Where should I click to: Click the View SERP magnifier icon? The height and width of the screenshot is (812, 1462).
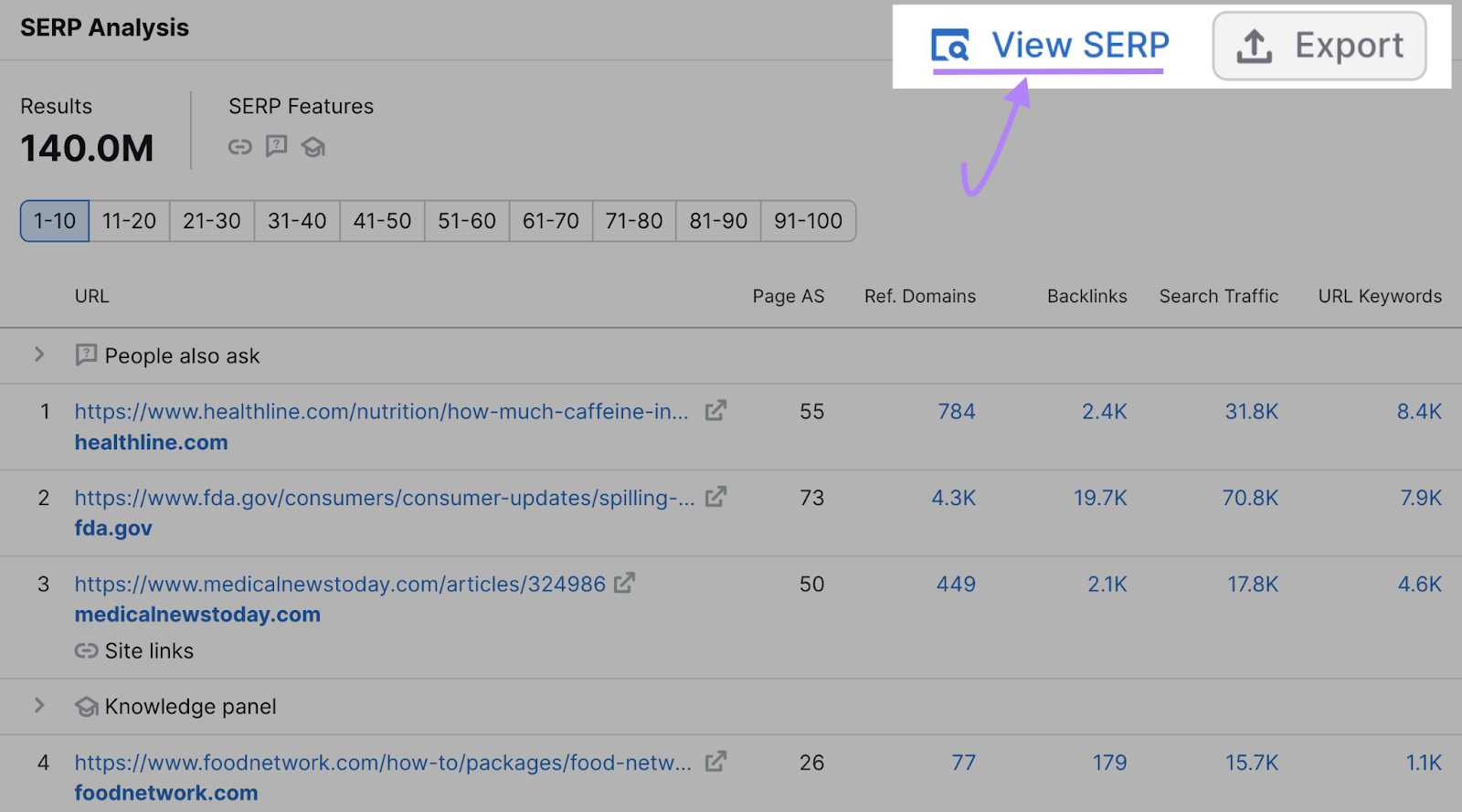[x=949, y=45]
